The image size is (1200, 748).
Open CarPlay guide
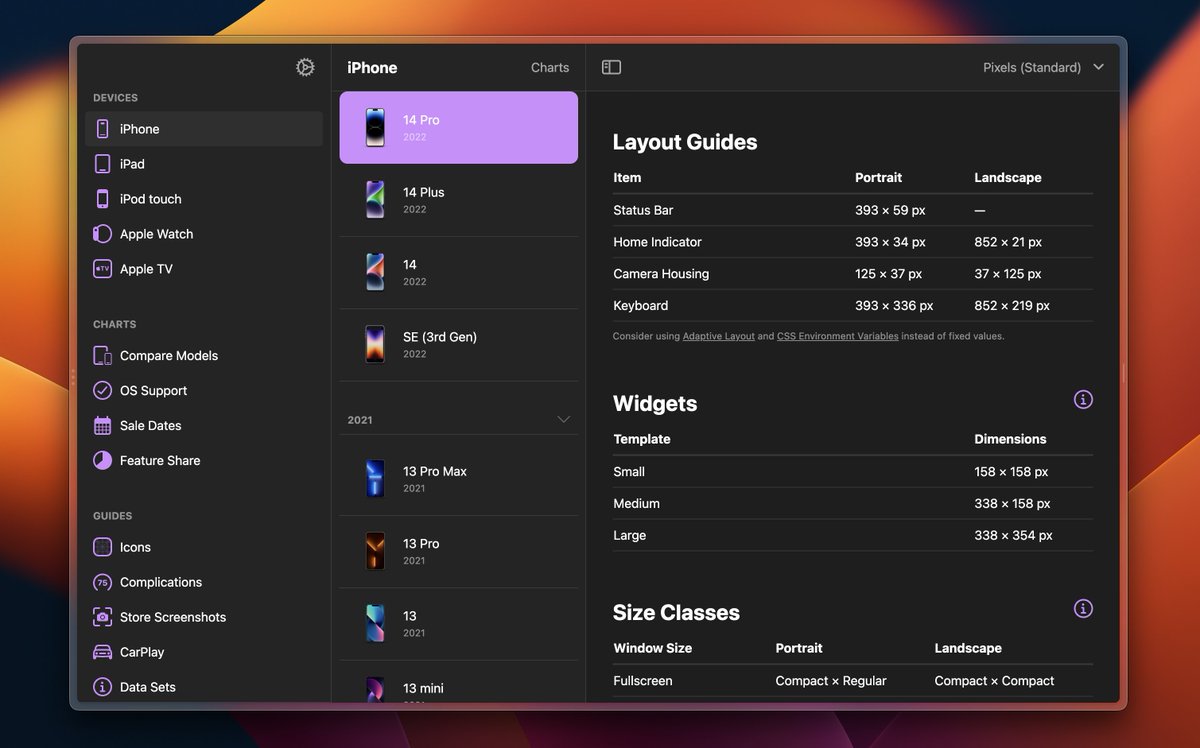(204, 652)
